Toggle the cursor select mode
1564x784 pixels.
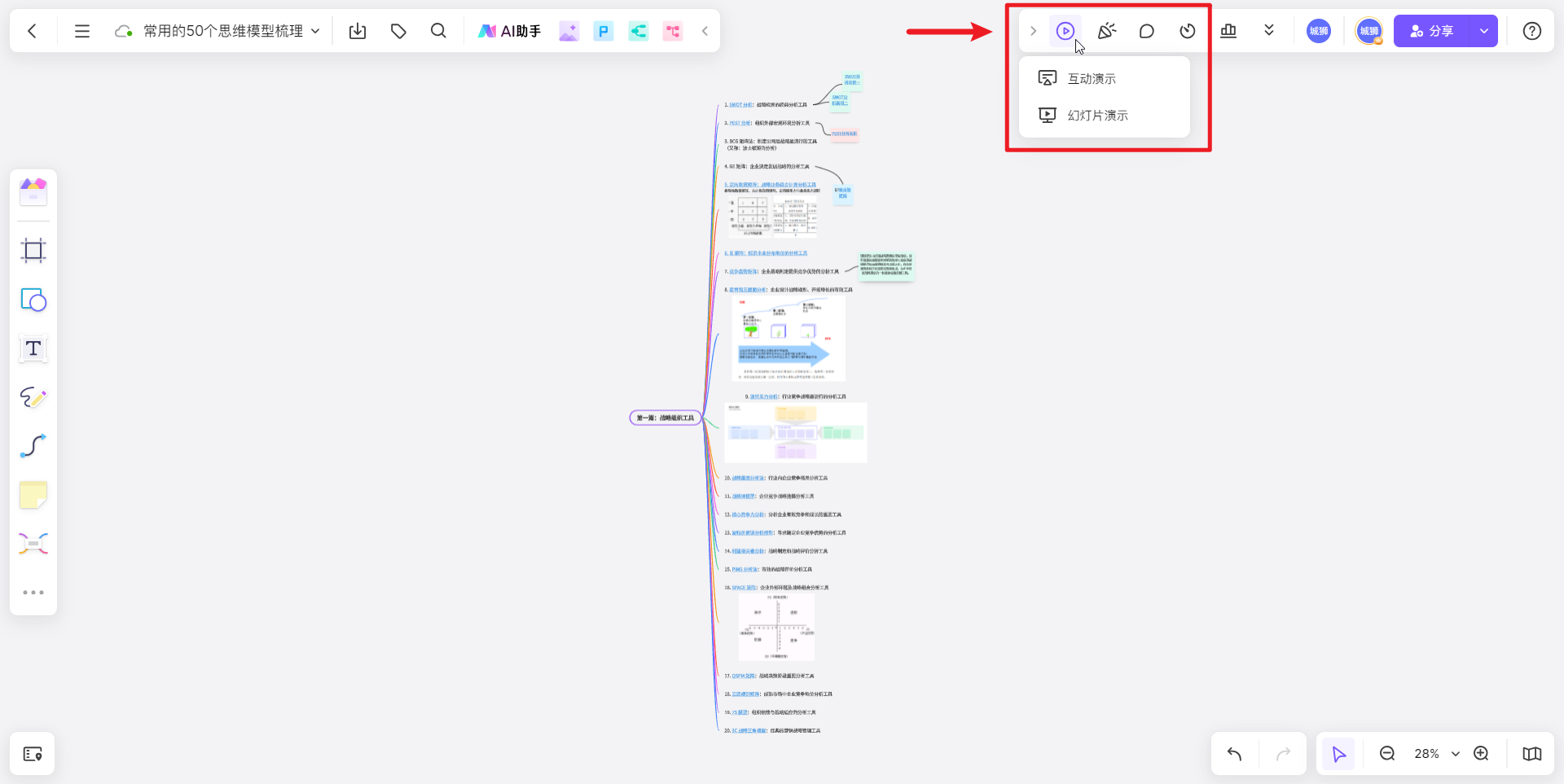point(1338,754)
